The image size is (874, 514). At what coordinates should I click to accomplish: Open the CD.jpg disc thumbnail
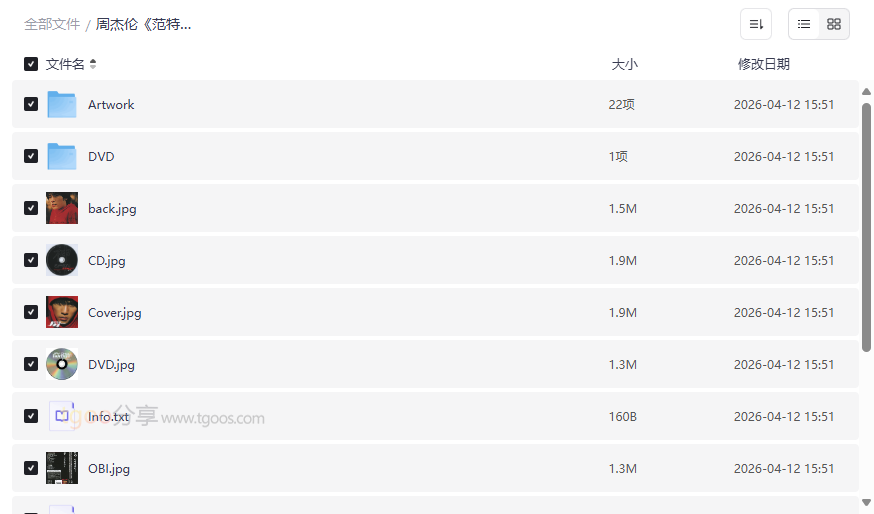(62, 260)
